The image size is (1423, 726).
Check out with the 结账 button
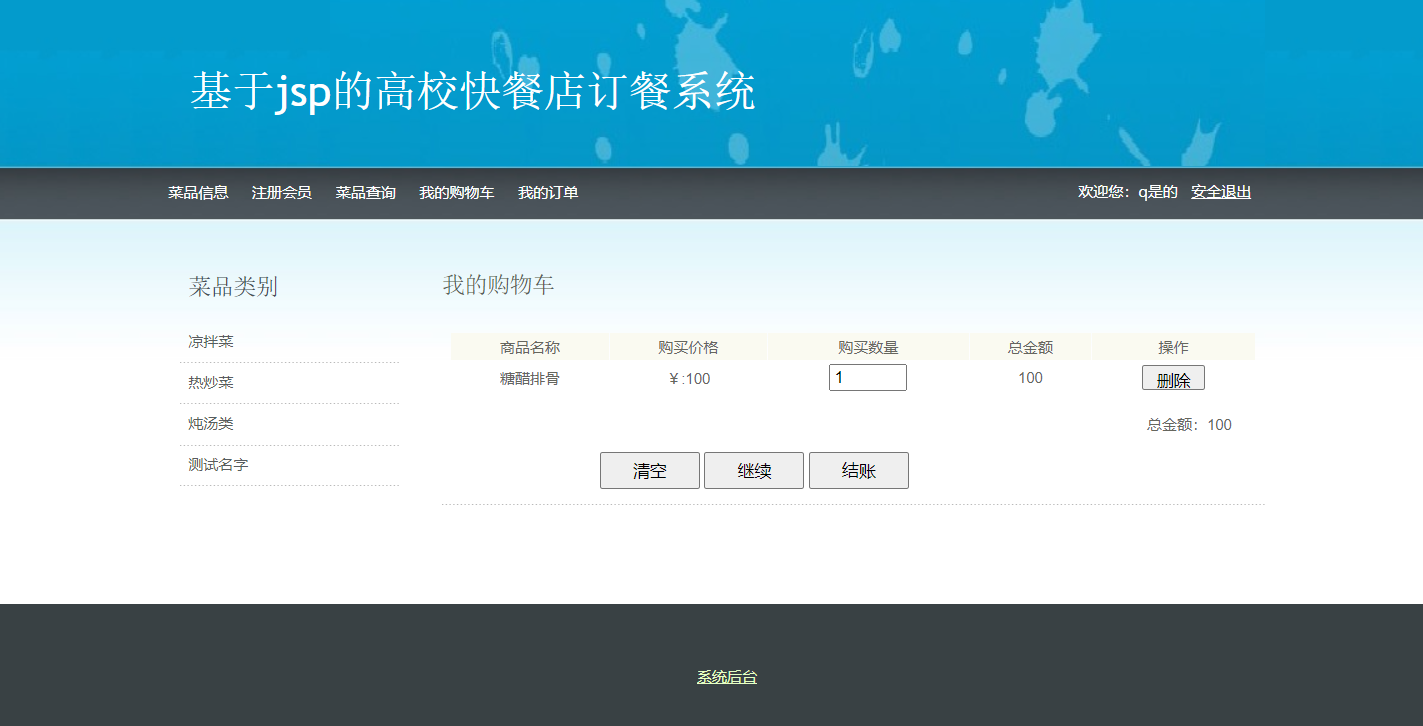859,471
